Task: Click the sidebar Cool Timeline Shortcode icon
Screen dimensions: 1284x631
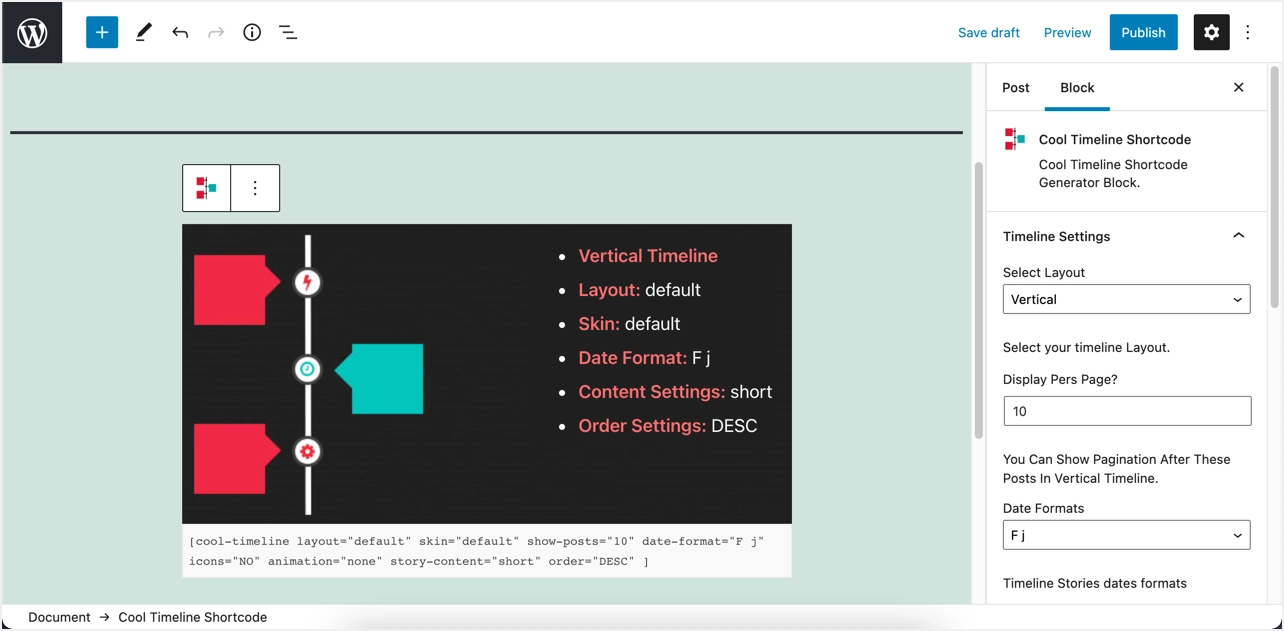Action: pyautogui.click(x=1015, y=139)
